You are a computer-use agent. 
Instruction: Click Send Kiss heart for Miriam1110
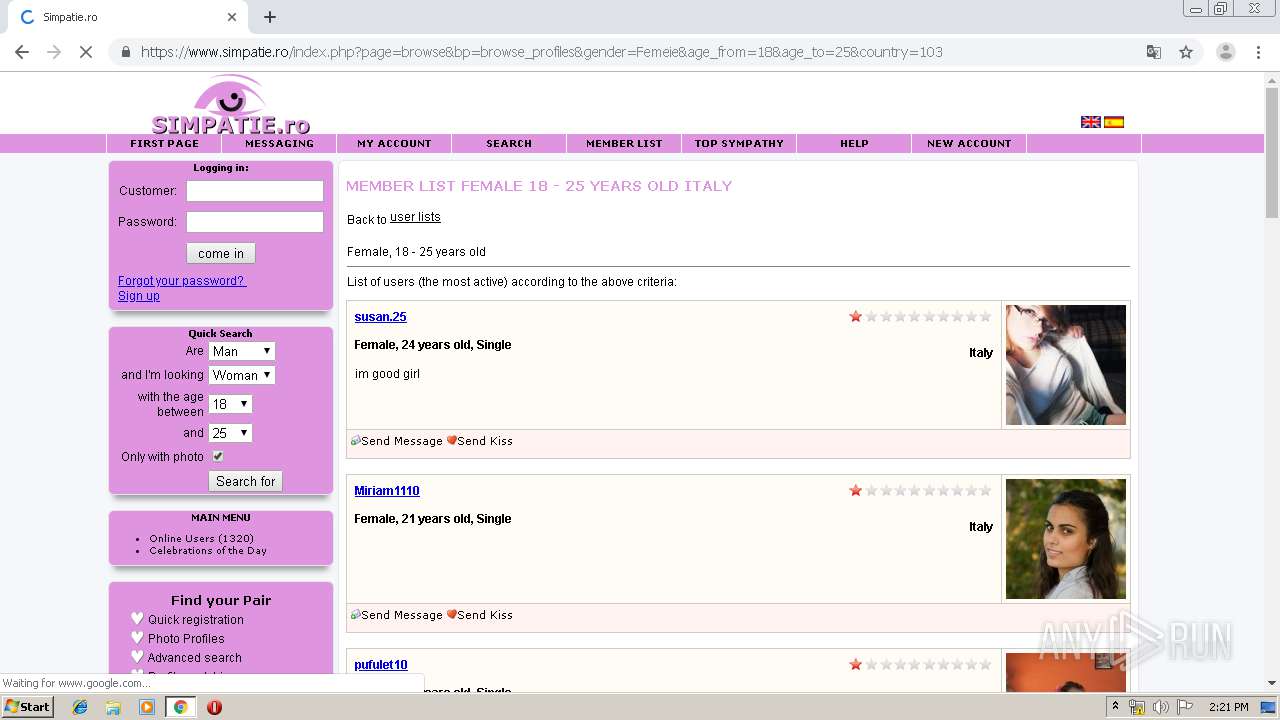coord(451,614)
